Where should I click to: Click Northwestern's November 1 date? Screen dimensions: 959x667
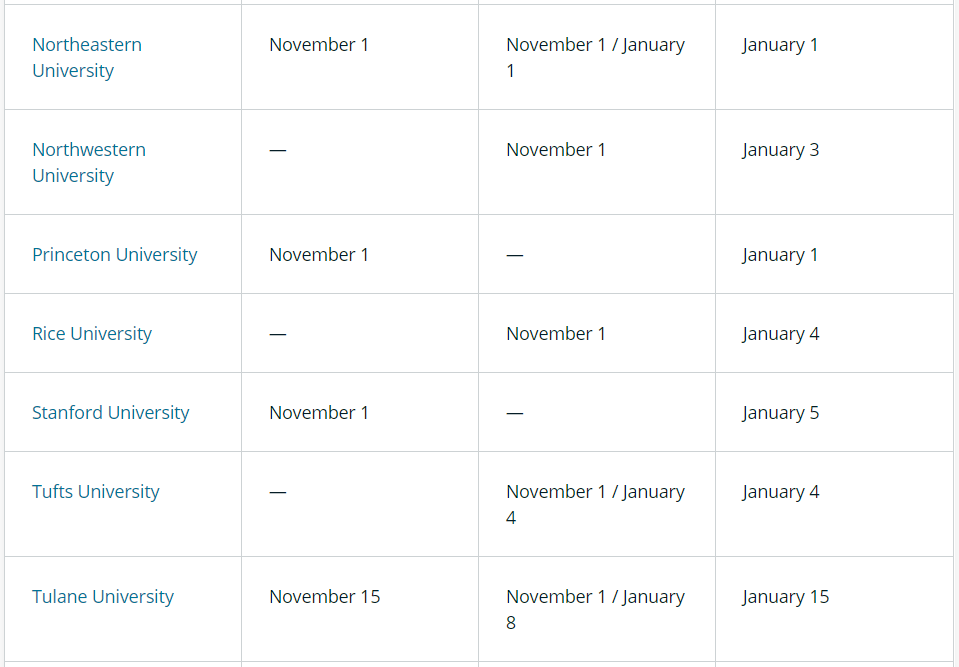(x=556, y=150)
